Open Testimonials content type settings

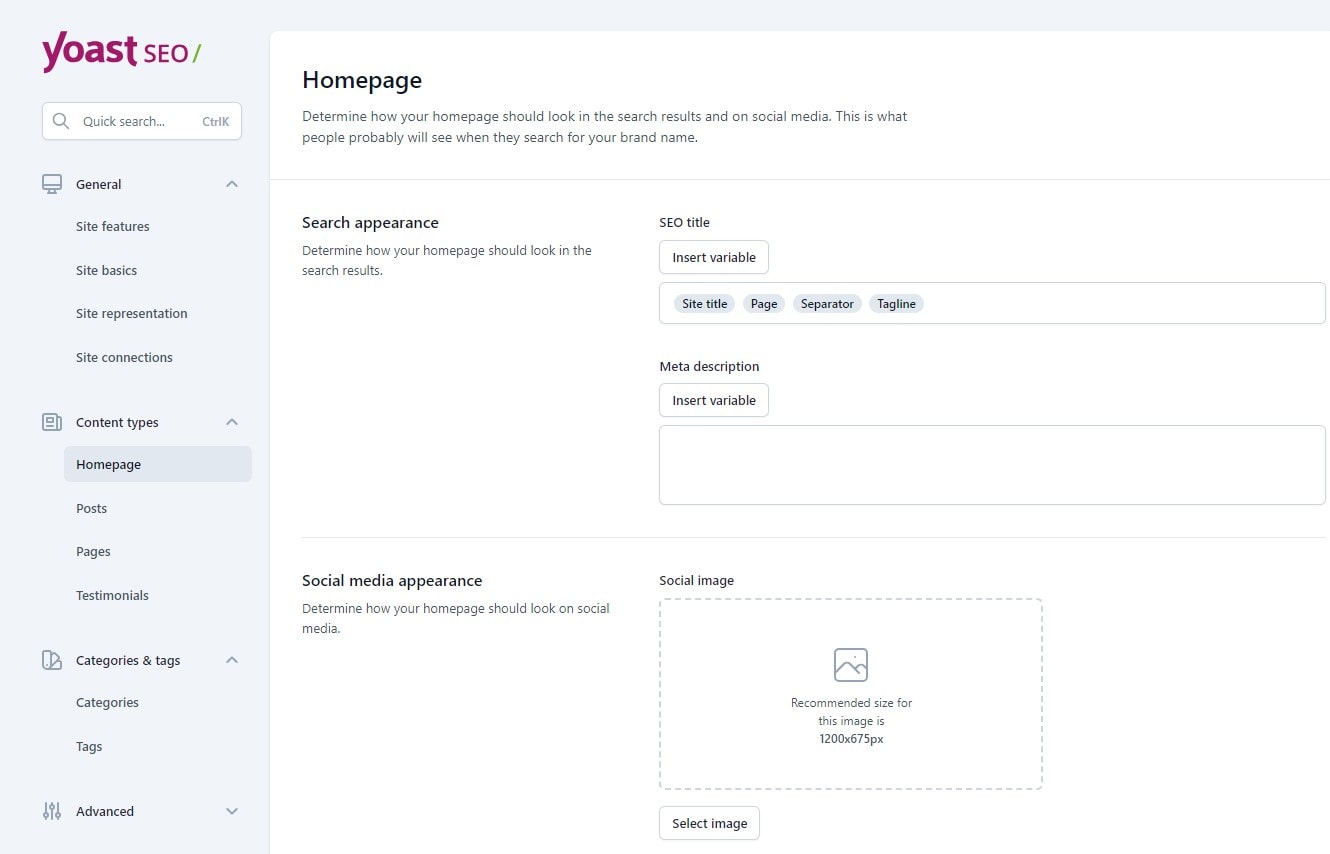click(x=113, y=595)
